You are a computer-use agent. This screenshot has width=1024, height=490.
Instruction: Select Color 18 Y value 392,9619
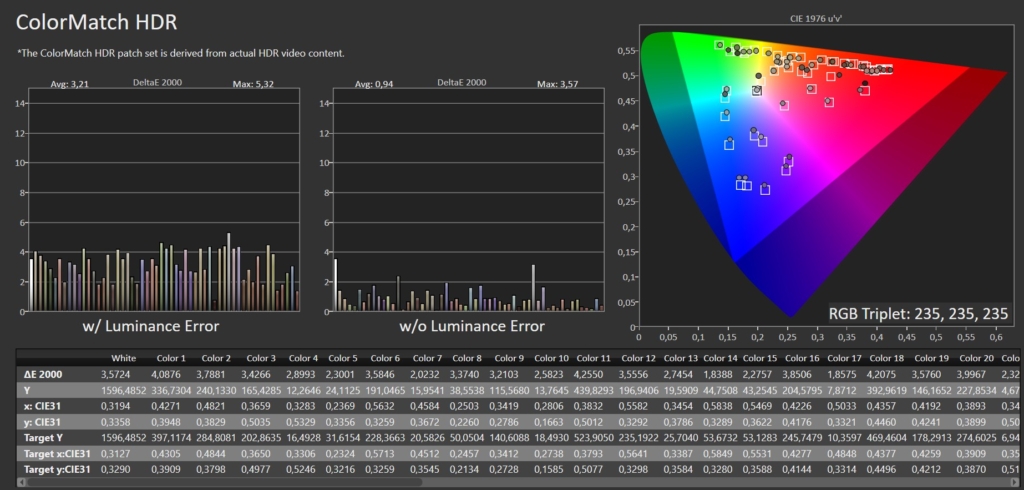point(887,390)
